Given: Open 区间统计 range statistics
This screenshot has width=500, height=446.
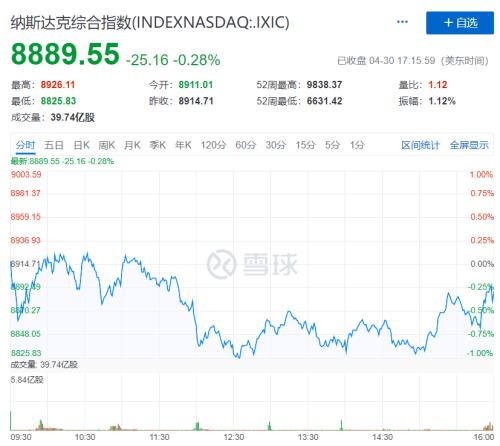Looking at the screenshot, I should [420, 145].
